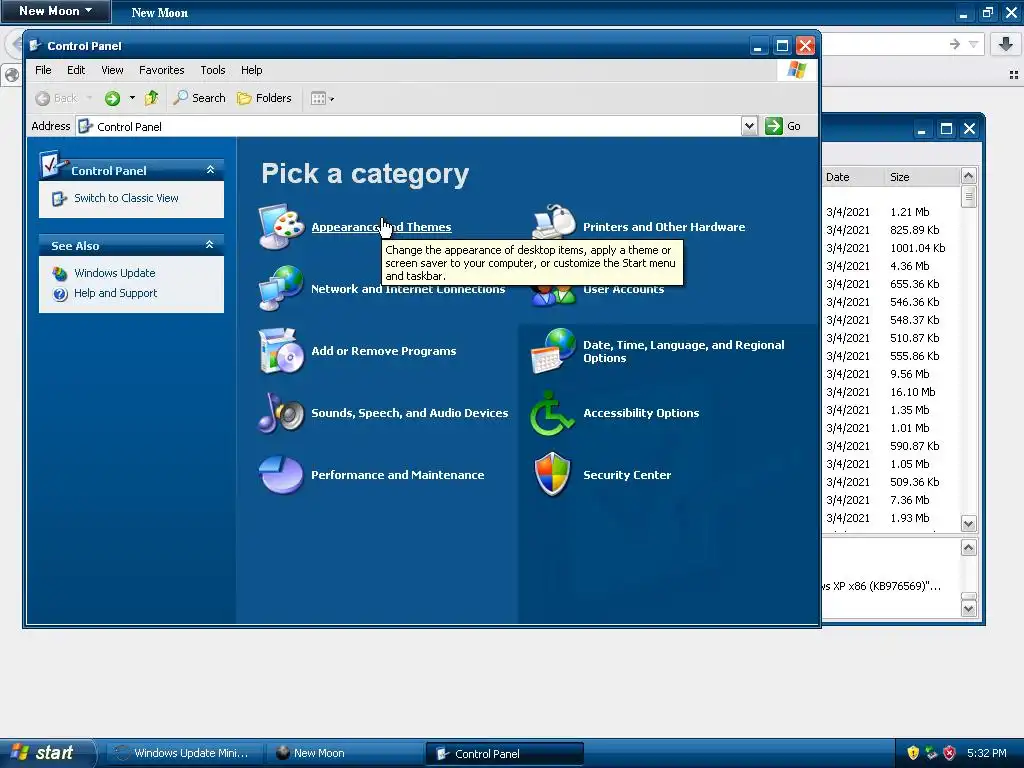Viewport: 1024px width, 768px height.
Task: Click the Control Panel taskbar item
Action: pos(505,754)
